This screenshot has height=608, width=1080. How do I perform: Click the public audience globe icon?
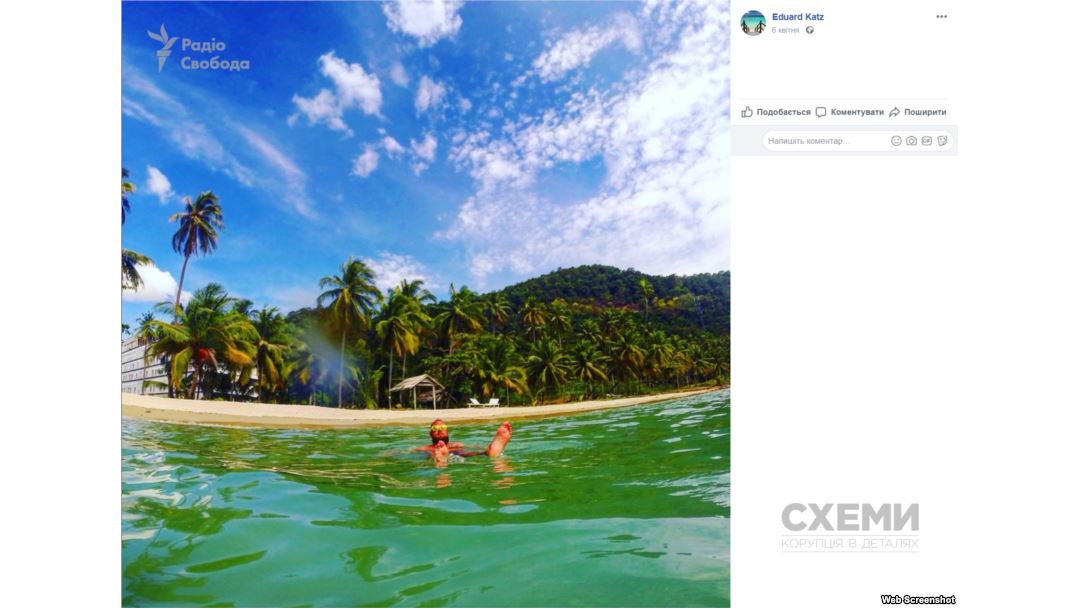810,30
